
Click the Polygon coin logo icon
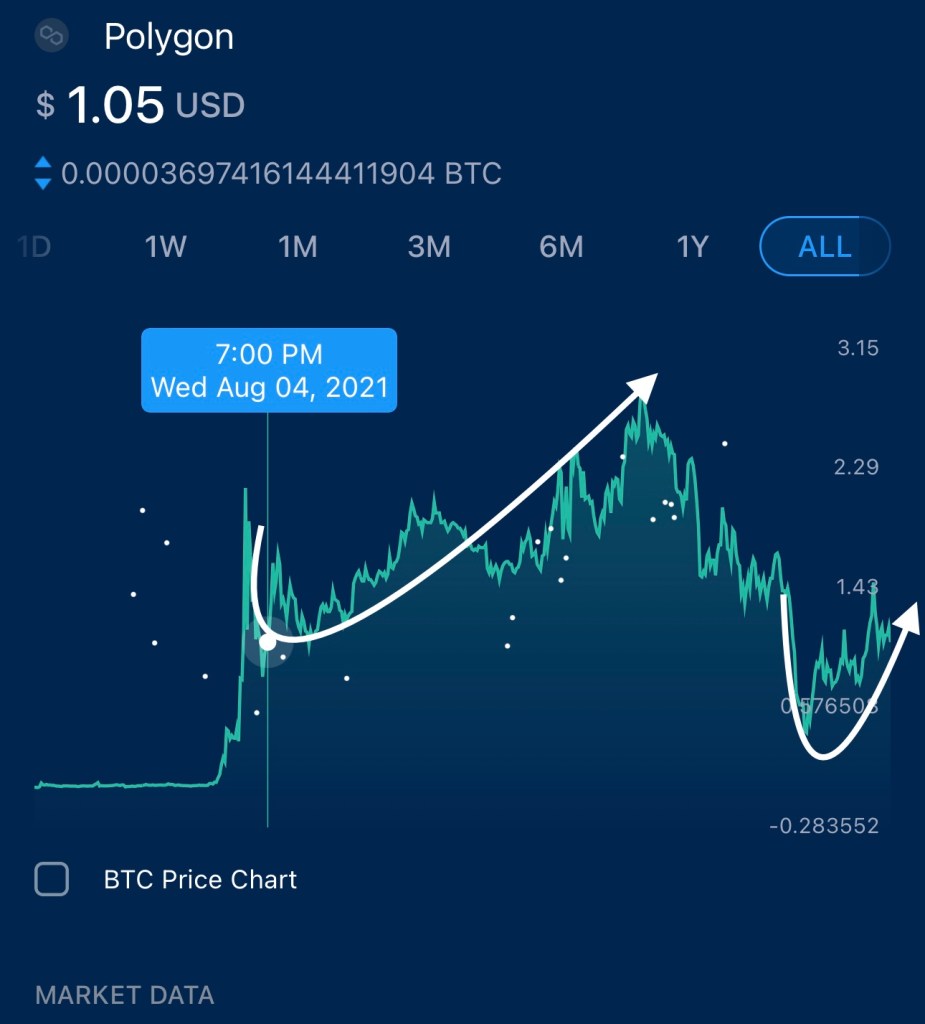pyautogui.click(x=50, y=37)
